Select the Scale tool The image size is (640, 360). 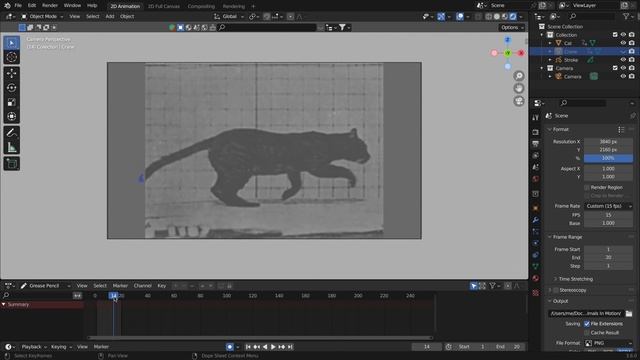pyautogui.click(x=11, y=102)
